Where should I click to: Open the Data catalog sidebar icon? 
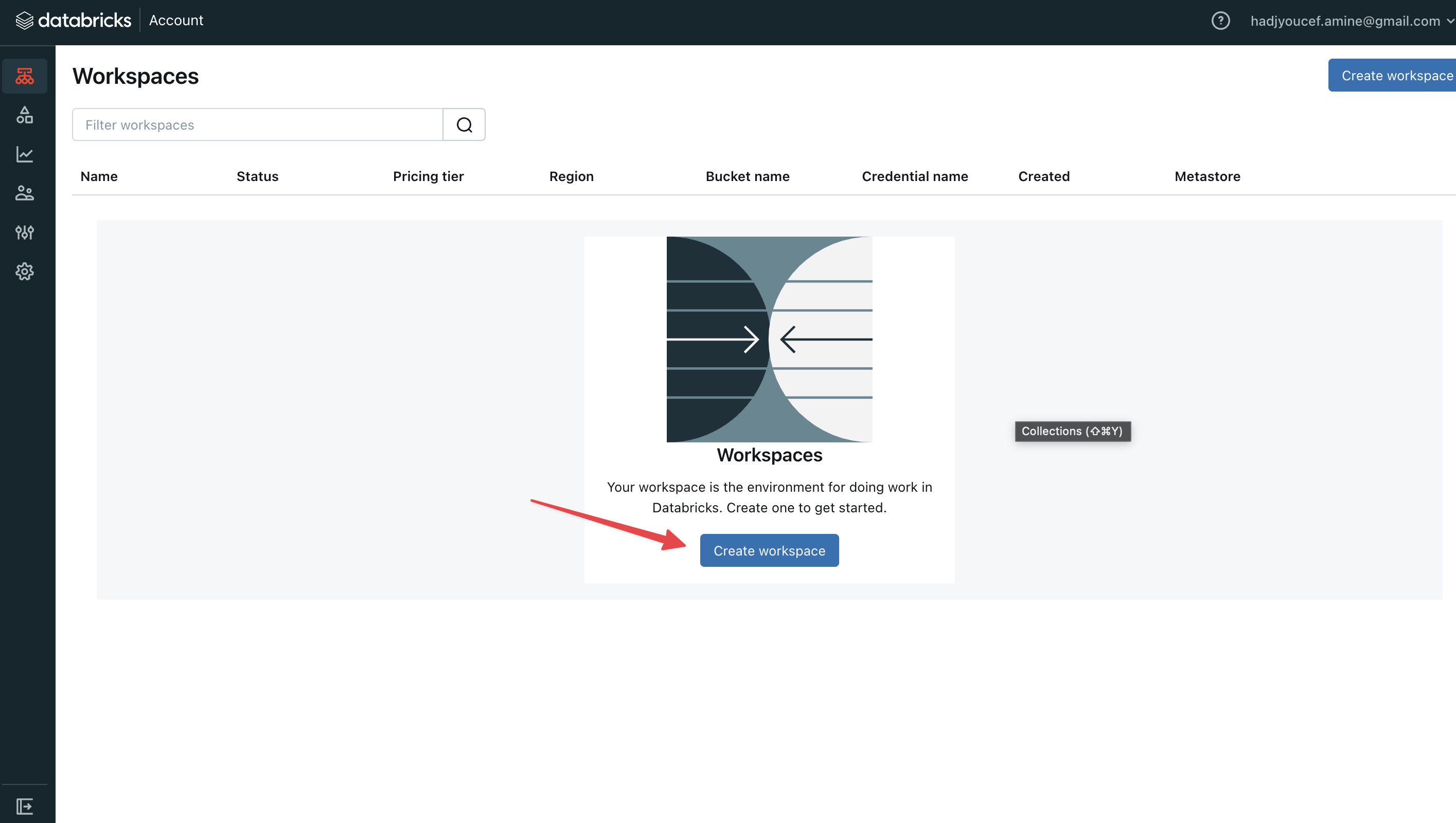pyautogui.click(x=24, y=115)
